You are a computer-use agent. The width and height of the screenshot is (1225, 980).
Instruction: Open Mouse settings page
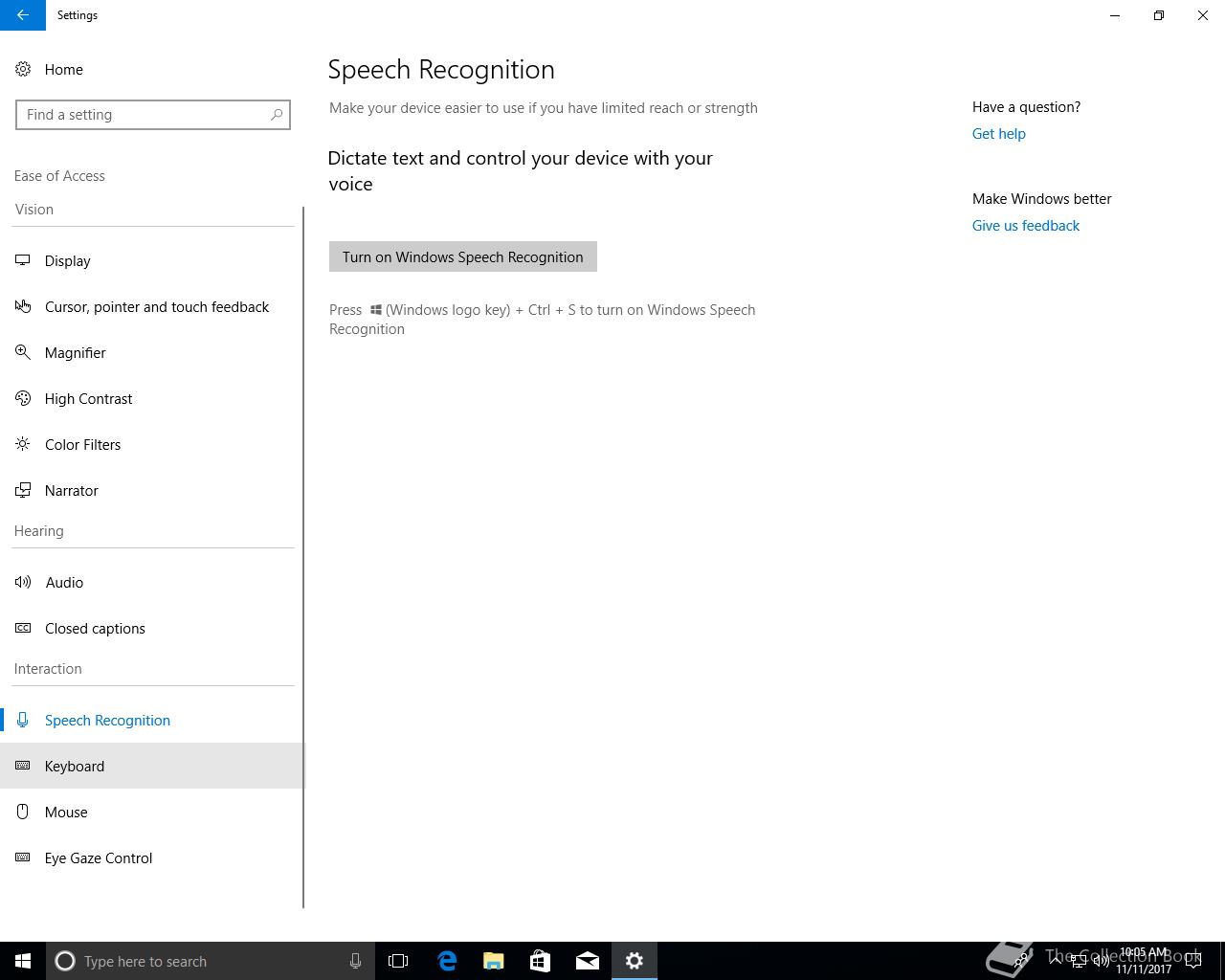click(153, 812)
